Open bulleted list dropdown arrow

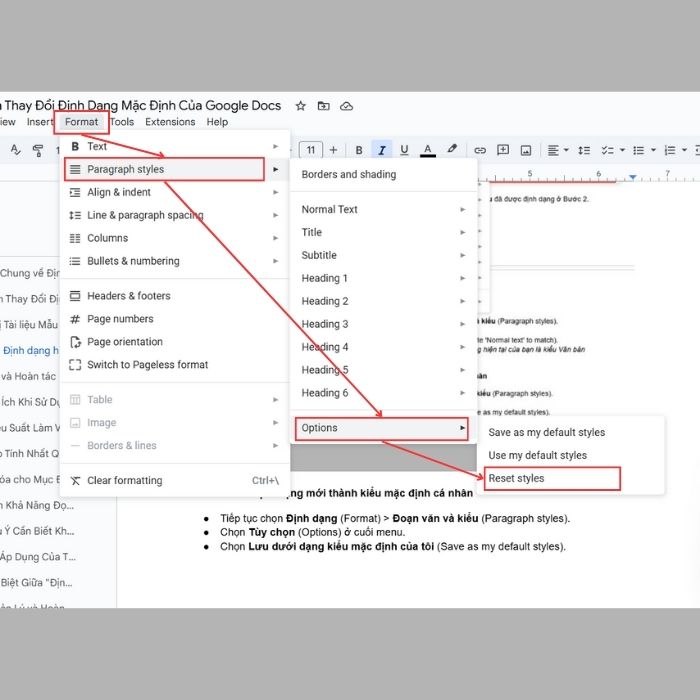[654, 150]
